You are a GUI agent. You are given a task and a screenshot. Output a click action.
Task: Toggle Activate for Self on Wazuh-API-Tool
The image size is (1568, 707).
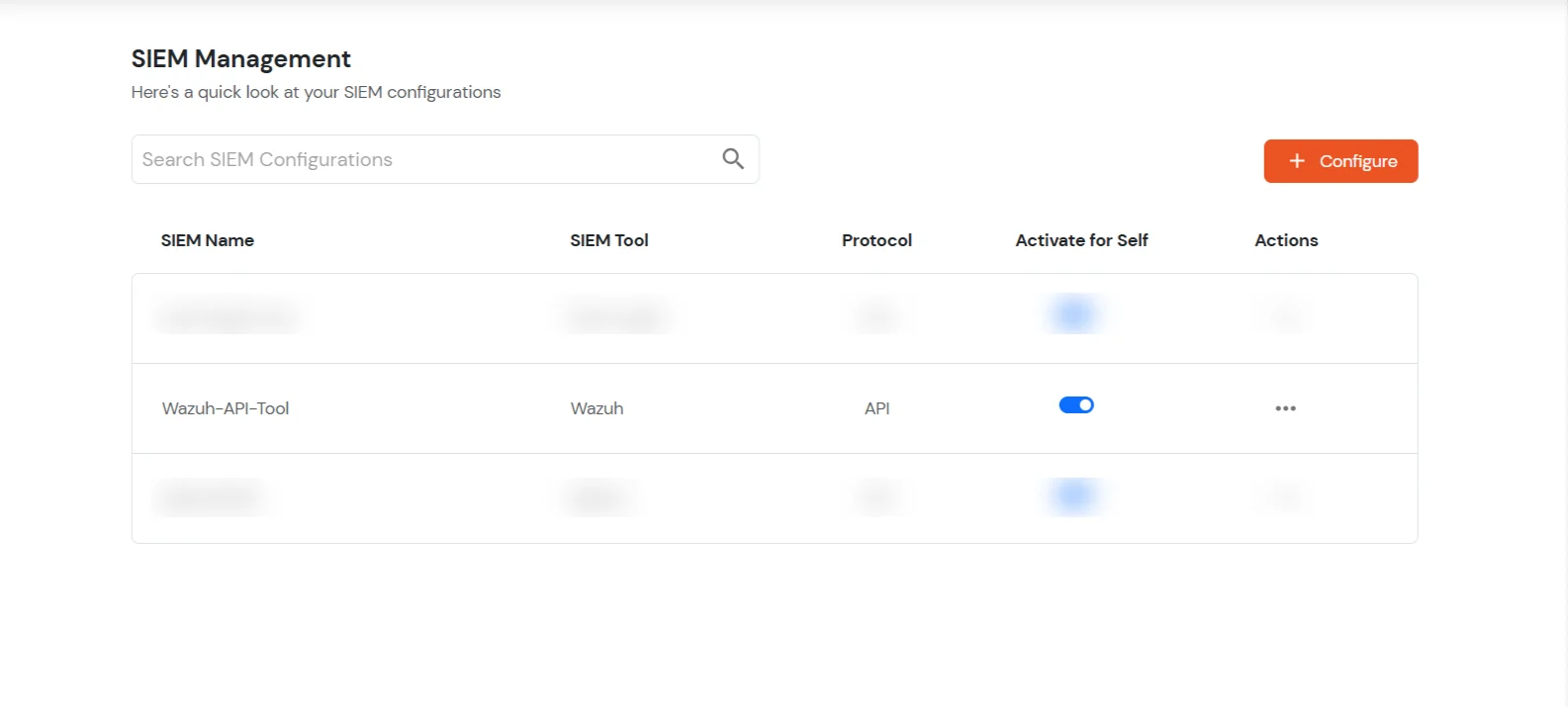tap(1076, 405)
